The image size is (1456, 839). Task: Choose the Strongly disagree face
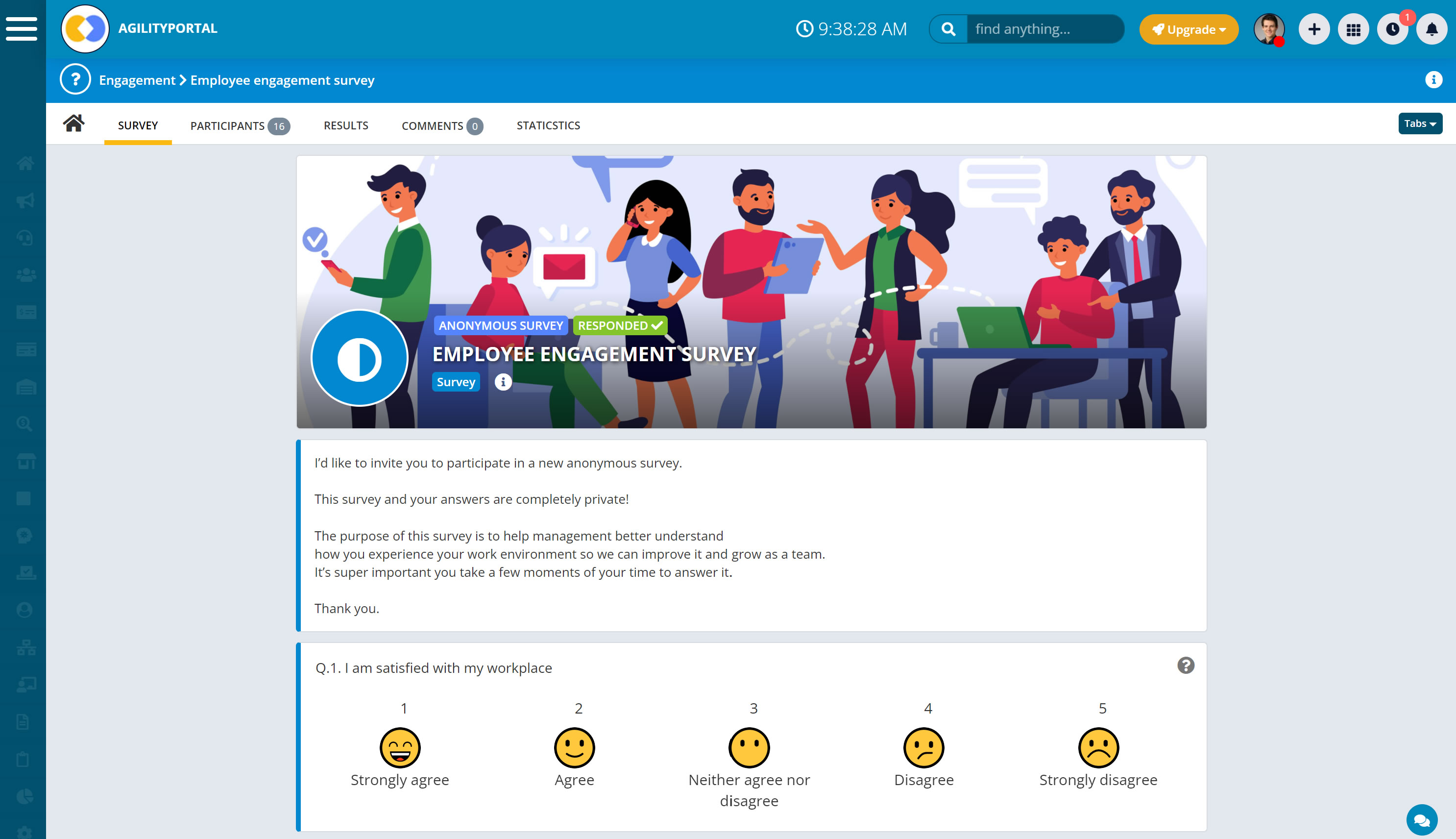[x=1098, y=748]
